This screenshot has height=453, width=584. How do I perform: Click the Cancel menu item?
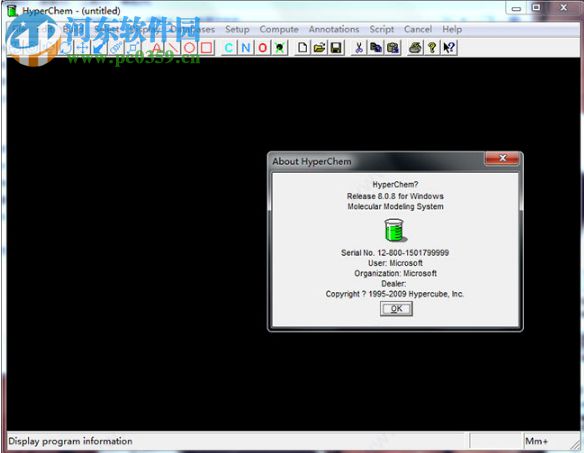(x=418, y=29)
